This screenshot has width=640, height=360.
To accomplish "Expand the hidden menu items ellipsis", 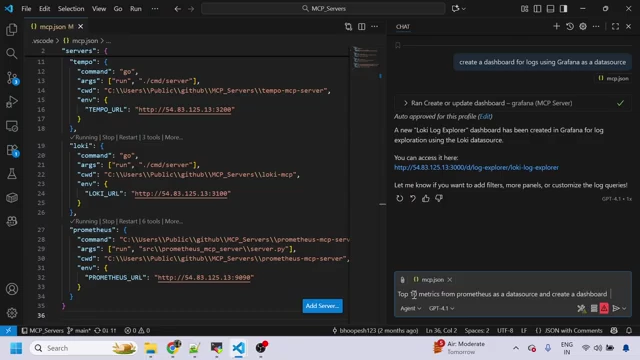I will [155, 9].
